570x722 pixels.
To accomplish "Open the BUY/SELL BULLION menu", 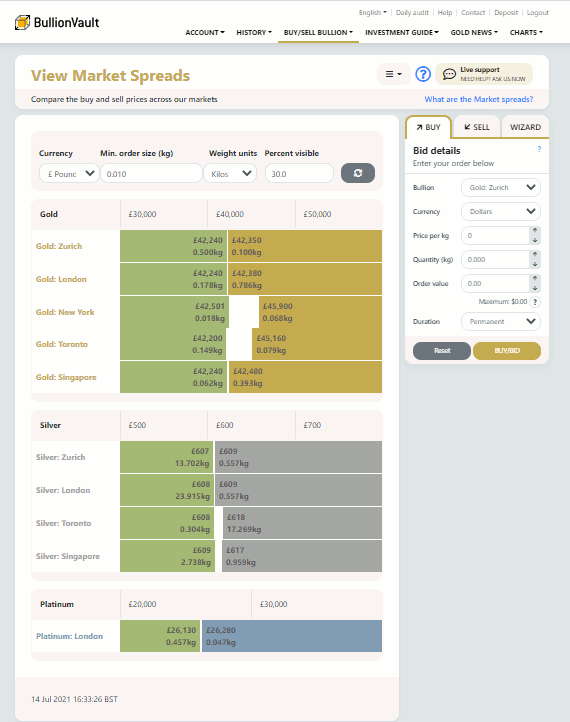I will 318,32.
